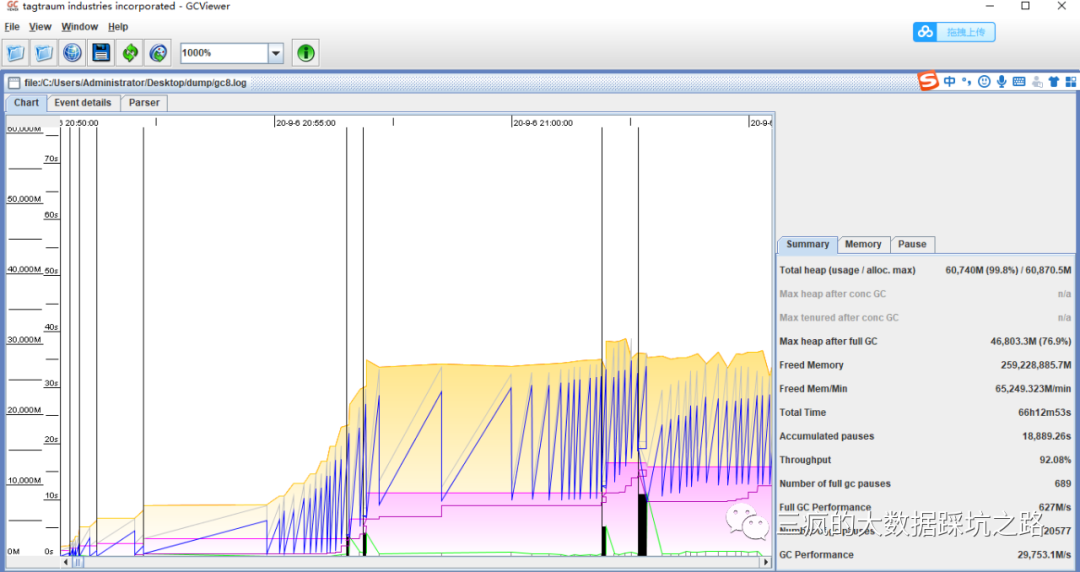Screen dimensions: 1080x572
Task: Click the GCViewer application title bar icon
Action: click(12, 6)
